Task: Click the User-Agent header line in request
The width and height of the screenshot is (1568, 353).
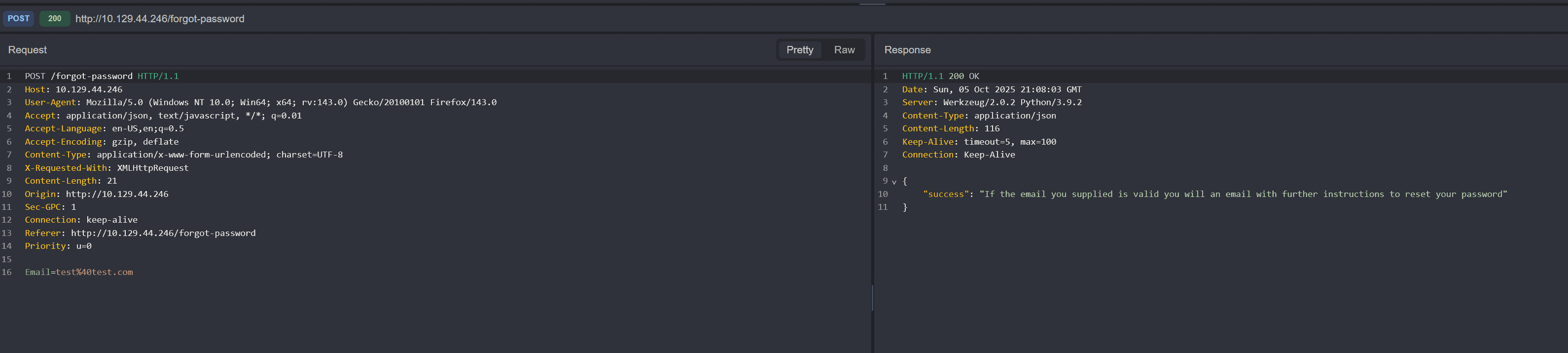Action: (260, 102)
